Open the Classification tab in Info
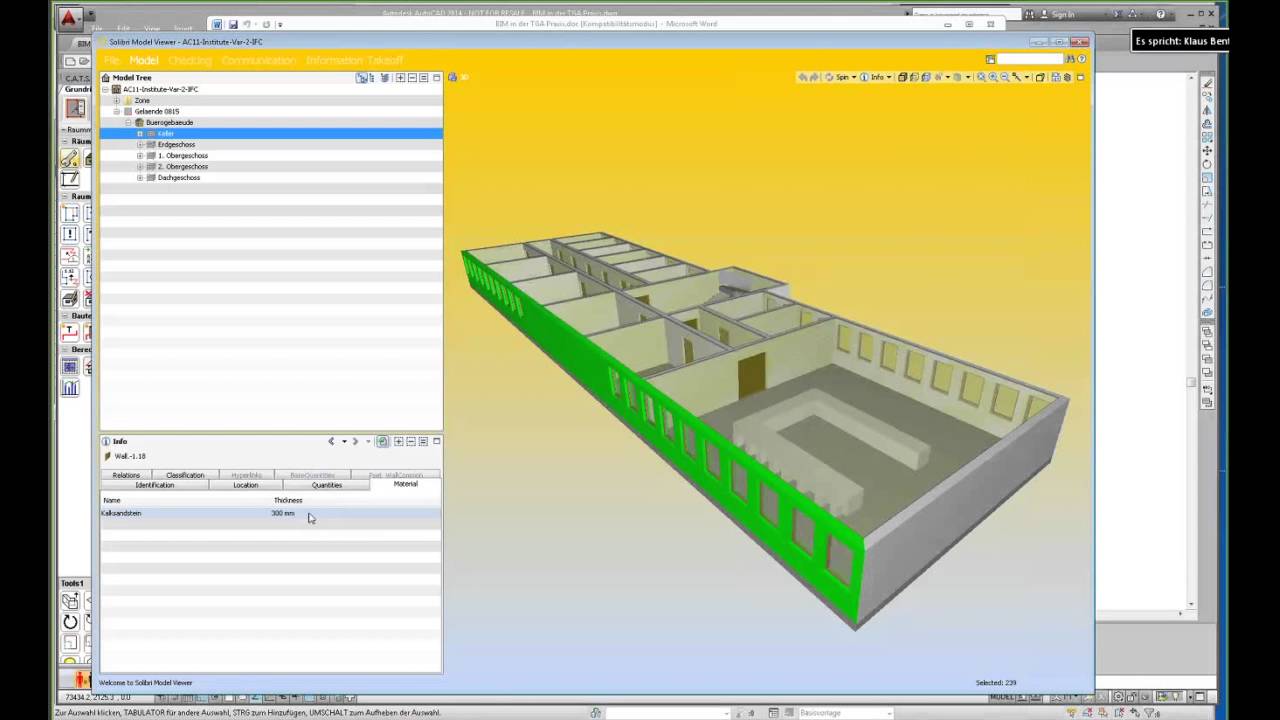Image resolution: width=1280 pixels, height=720 pixels. 185,475
